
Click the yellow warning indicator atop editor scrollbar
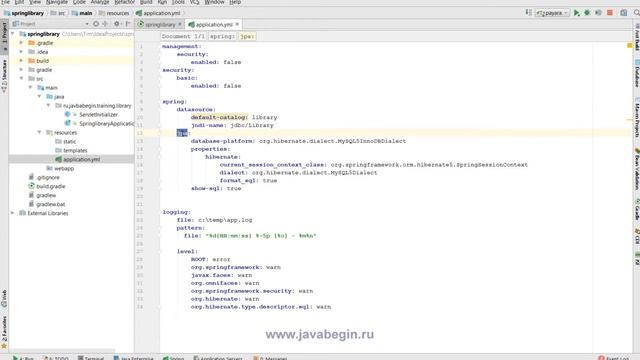point(629,46)
